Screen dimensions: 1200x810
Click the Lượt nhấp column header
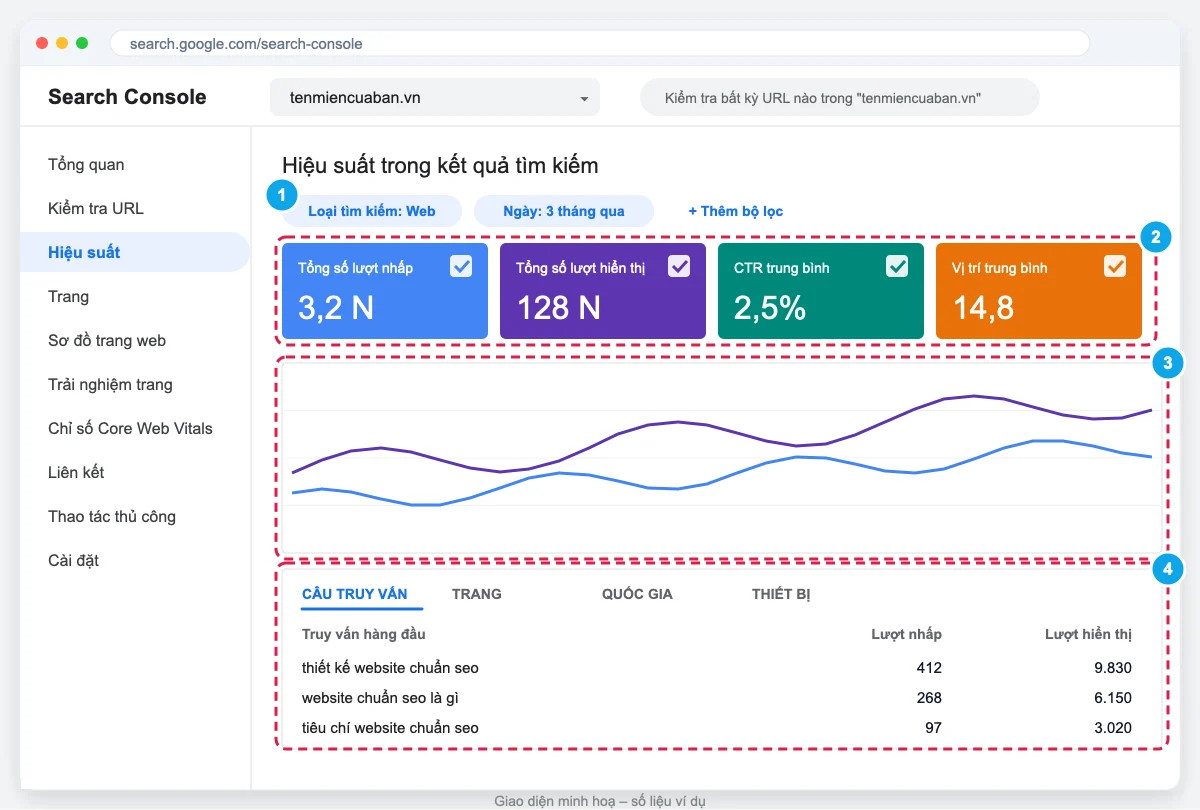pyautogui.click(x=906, y=634)
